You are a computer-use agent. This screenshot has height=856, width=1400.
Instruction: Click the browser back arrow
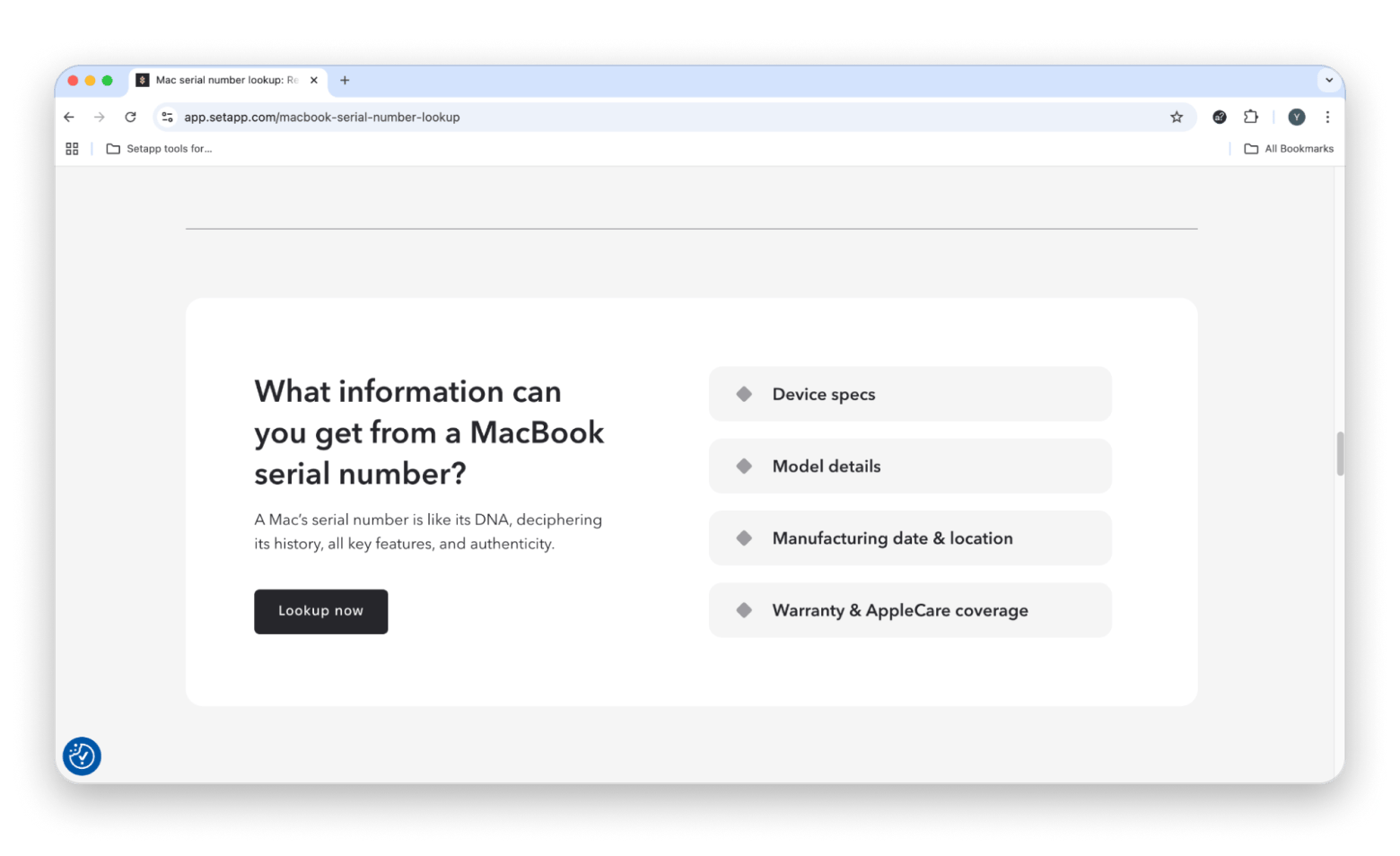point(69,118)
